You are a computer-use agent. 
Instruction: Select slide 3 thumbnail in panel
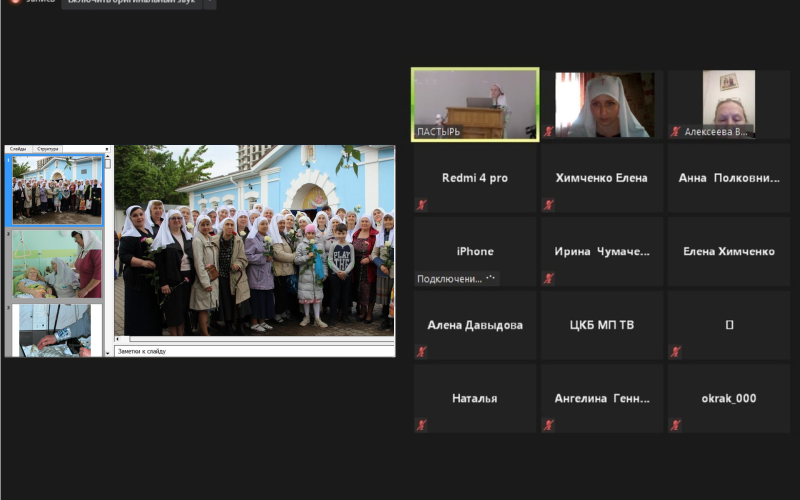coord(57,330)
